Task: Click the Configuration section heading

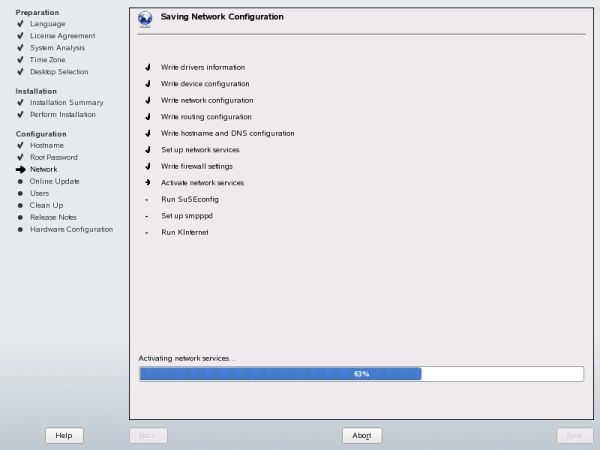Action: point(41,134)
